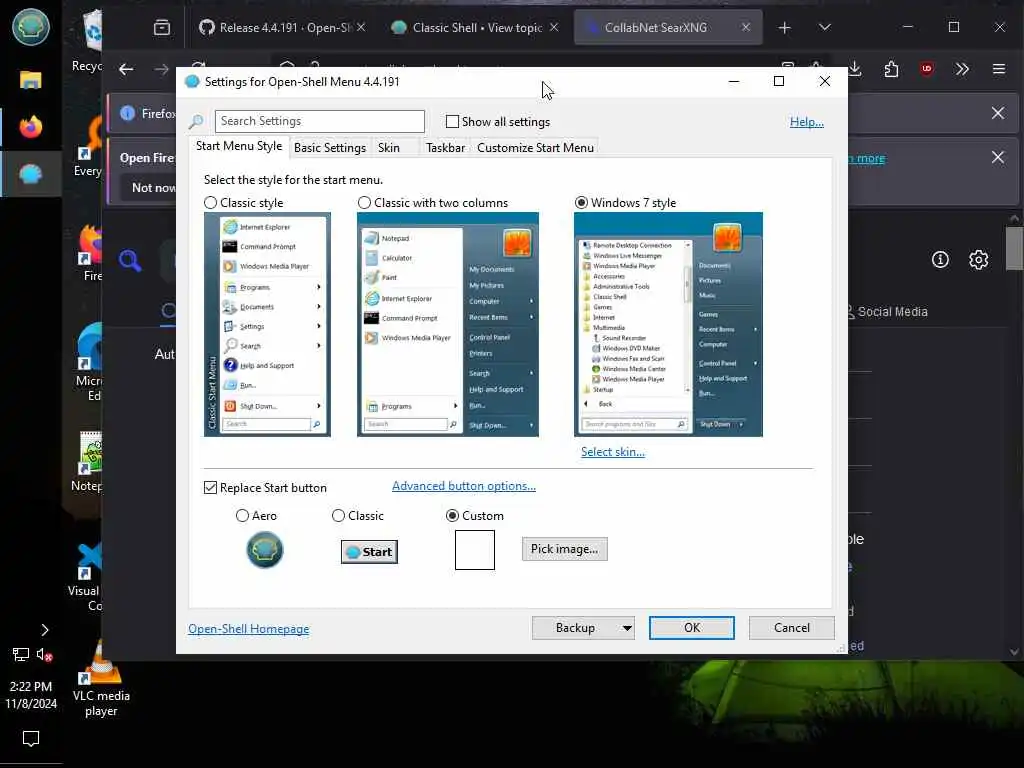Toggle the Show all settings checkbox
This screenshot has height=768, width=1024.
coord(452,121)
